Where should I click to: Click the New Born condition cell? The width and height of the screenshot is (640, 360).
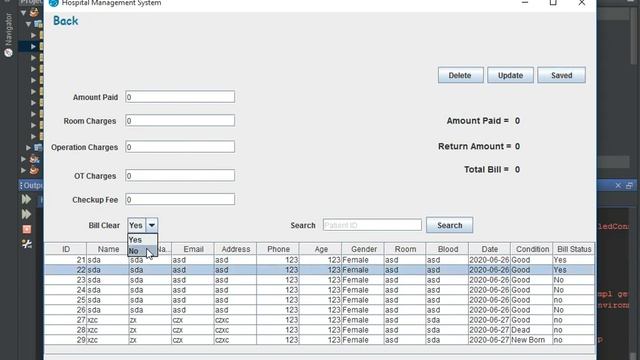[x=532, y=340]
